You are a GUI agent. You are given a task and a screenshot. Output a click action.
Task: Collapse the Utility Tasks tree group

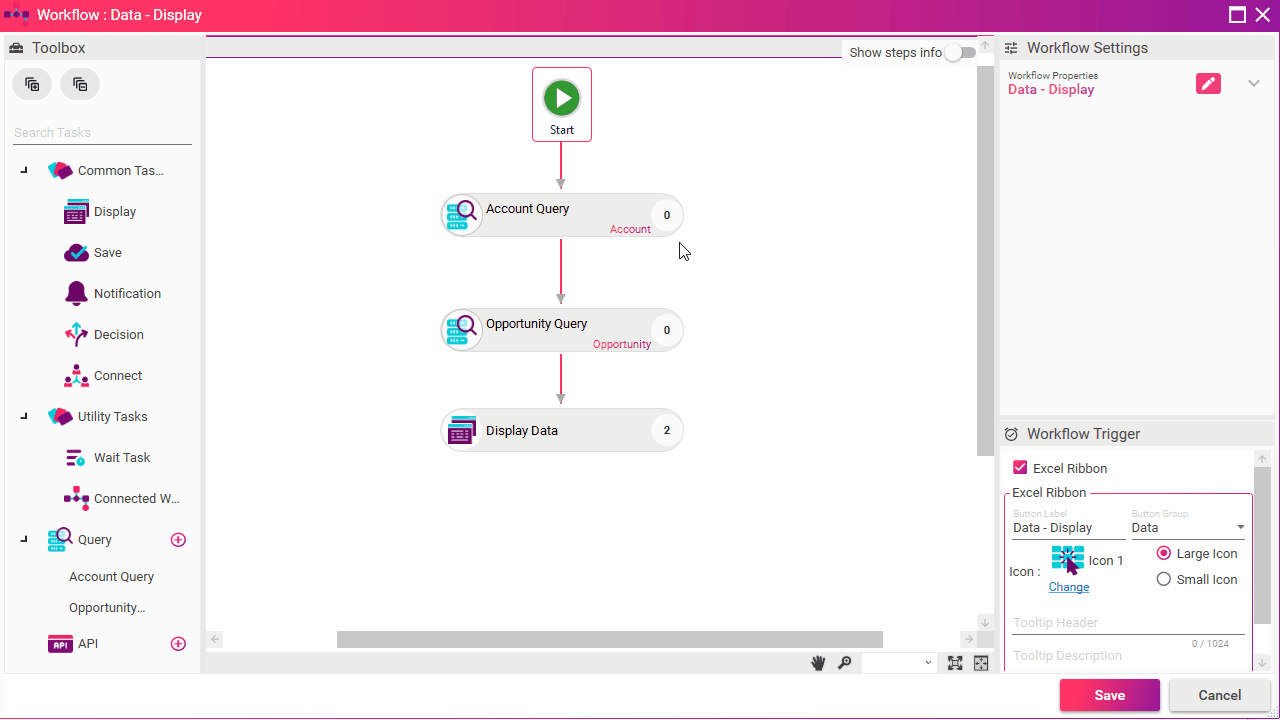[24, 417]
